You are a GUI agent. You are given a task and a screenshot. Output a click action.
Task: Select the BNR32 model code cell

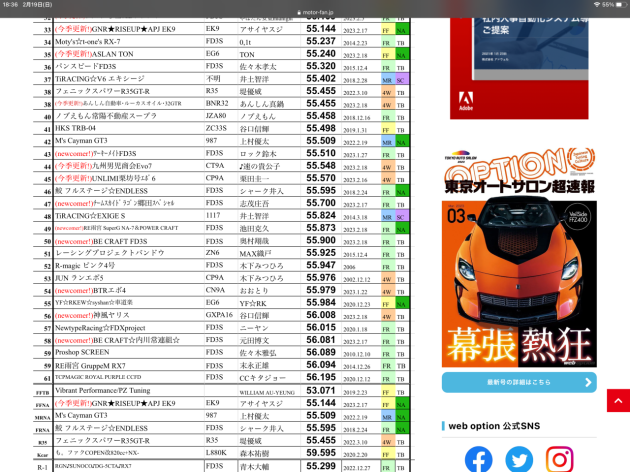pyautogui.click(x=217, y=103)
